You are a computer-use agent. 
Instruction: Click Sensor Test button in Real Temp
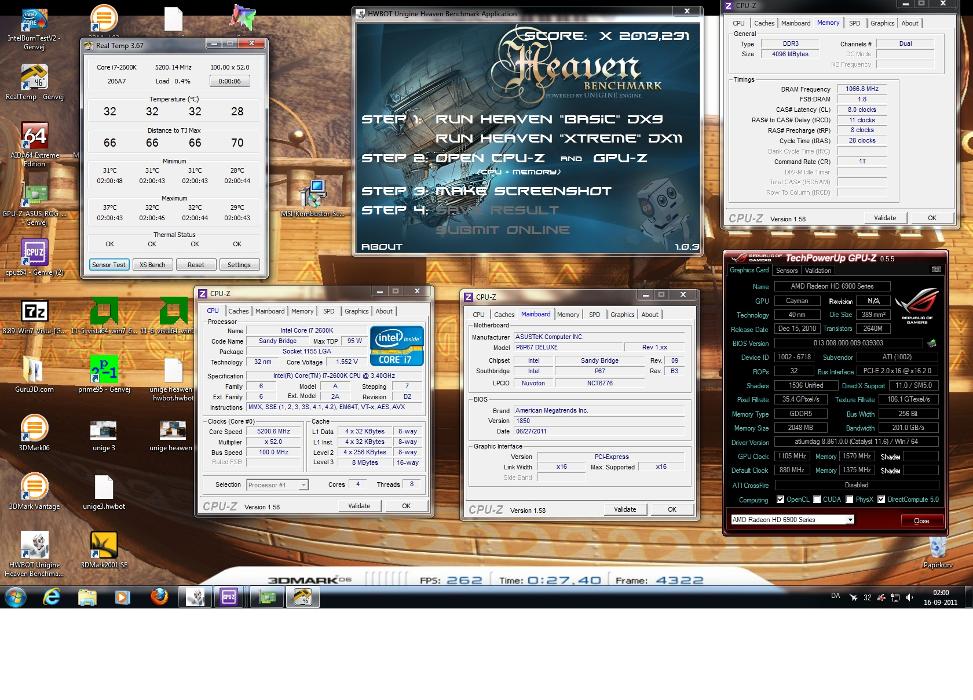click(109, 264)
